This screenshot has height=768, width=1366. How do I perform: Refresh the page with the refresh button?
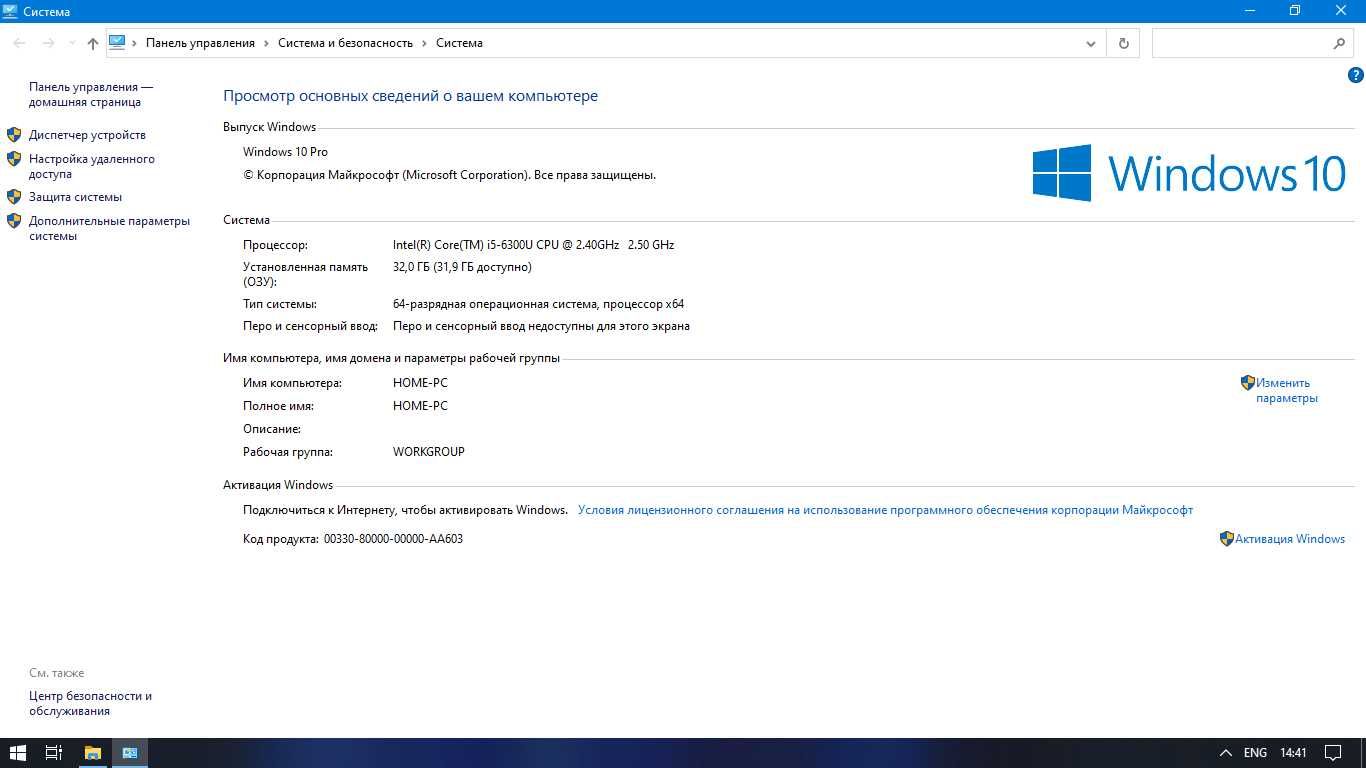point(1124,43)
